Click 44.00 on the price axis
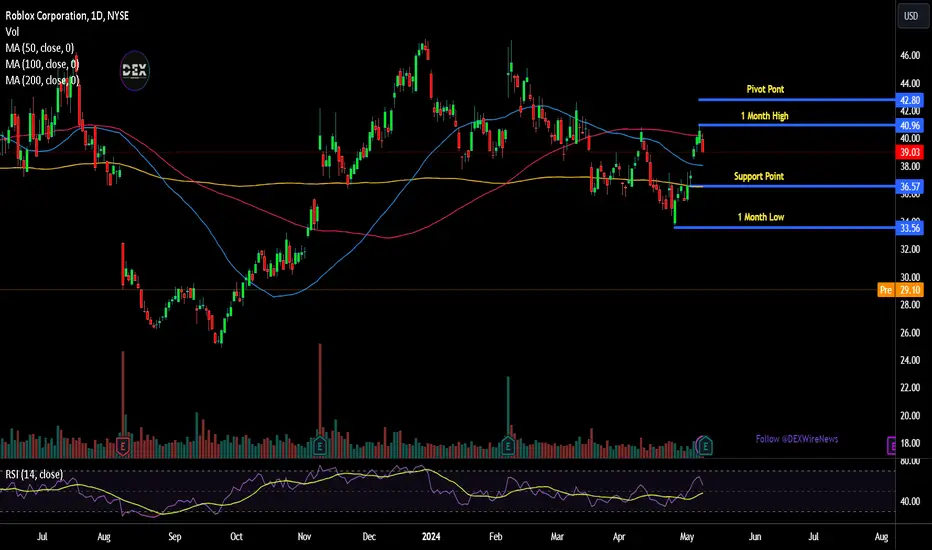The width and height of the screenshot is (932, 550). coord(910,83)
